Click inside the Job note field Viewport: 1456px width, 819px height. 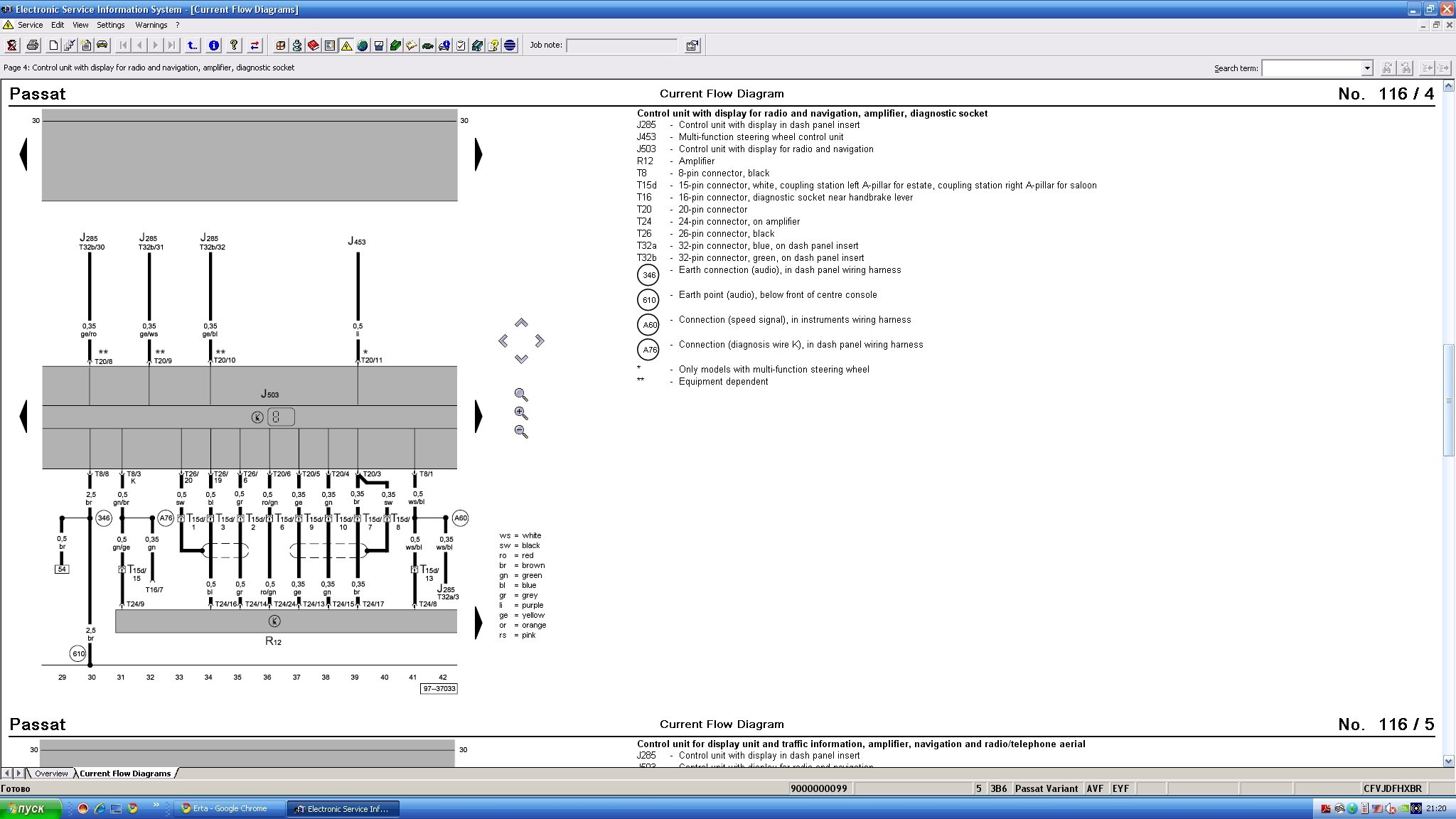(x=621, y=45)
